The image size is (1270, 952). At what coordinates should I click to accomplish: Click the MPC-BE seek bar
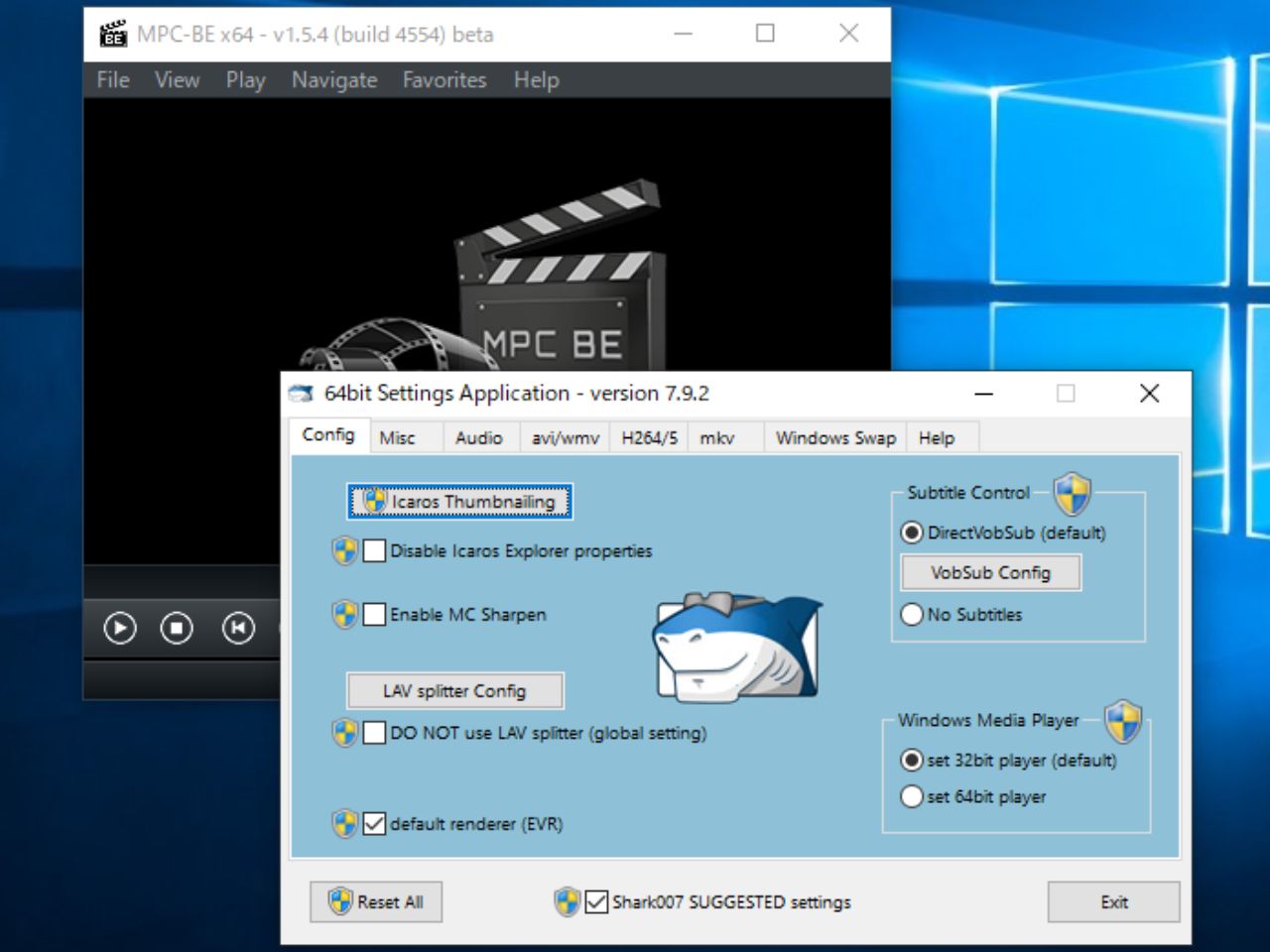(x=183, y=582)
